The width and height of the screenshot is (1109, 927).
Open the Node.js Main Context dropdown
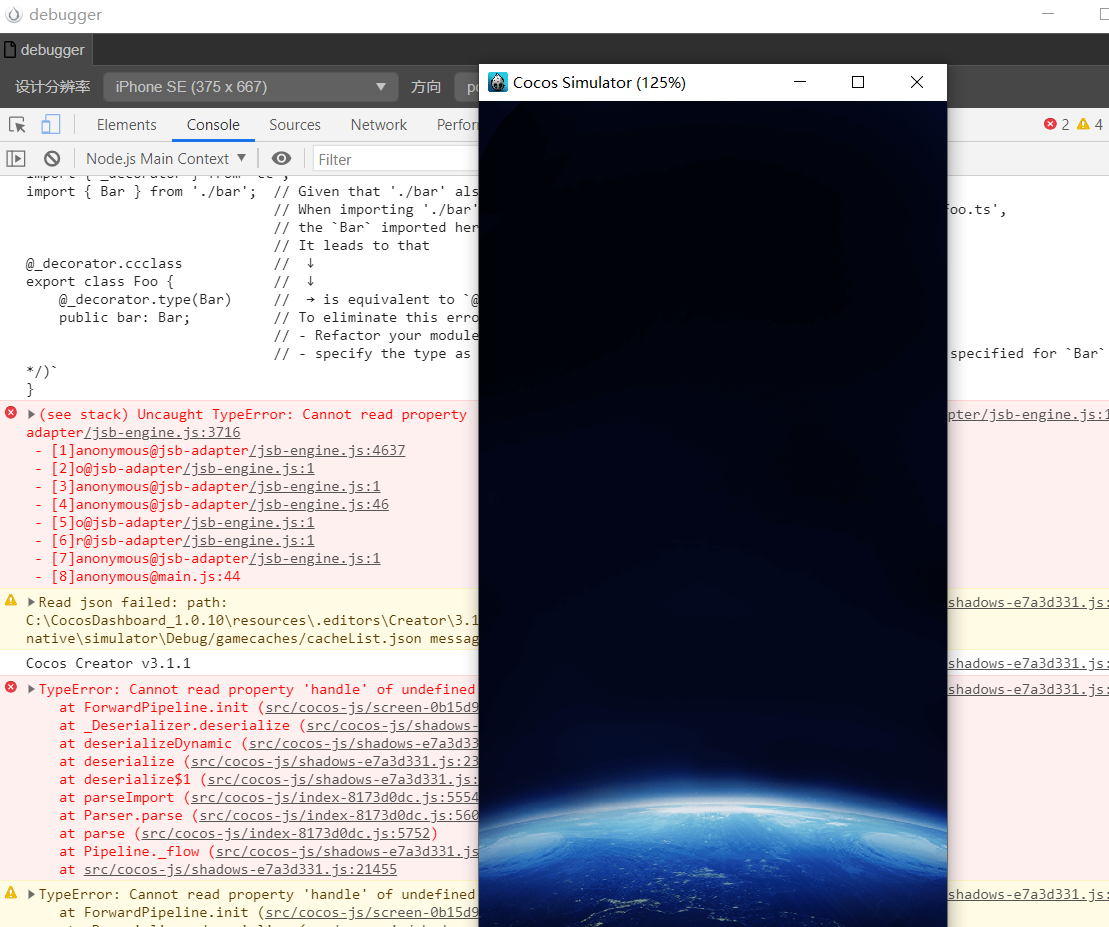pyautogui.click(x=166, y=159)
